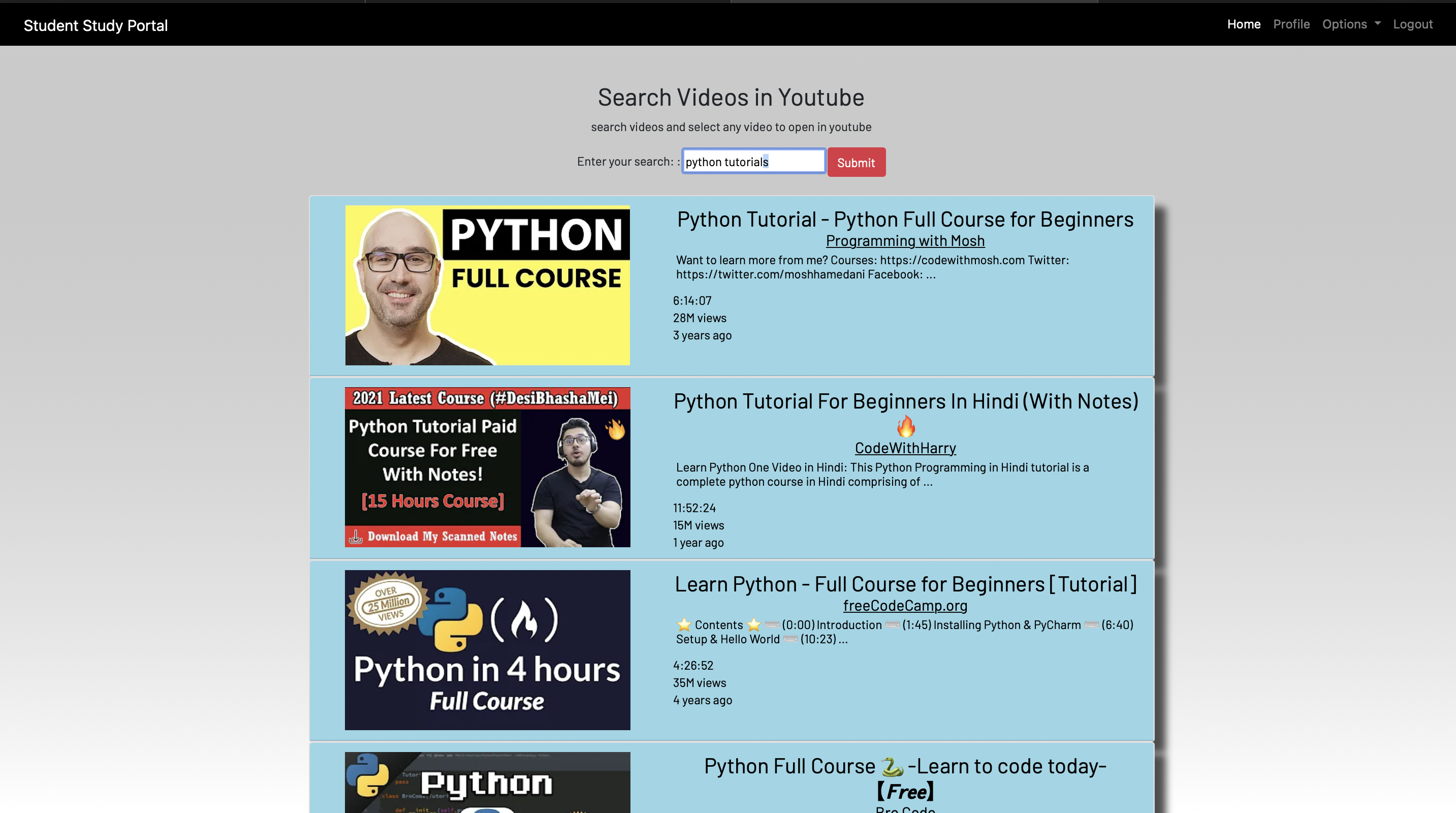Image resolution: width=1456 pixels, height=813 pixels.
Task: Click Learn Python Full Course for Beginners title
Action: (x=905, y=584)
